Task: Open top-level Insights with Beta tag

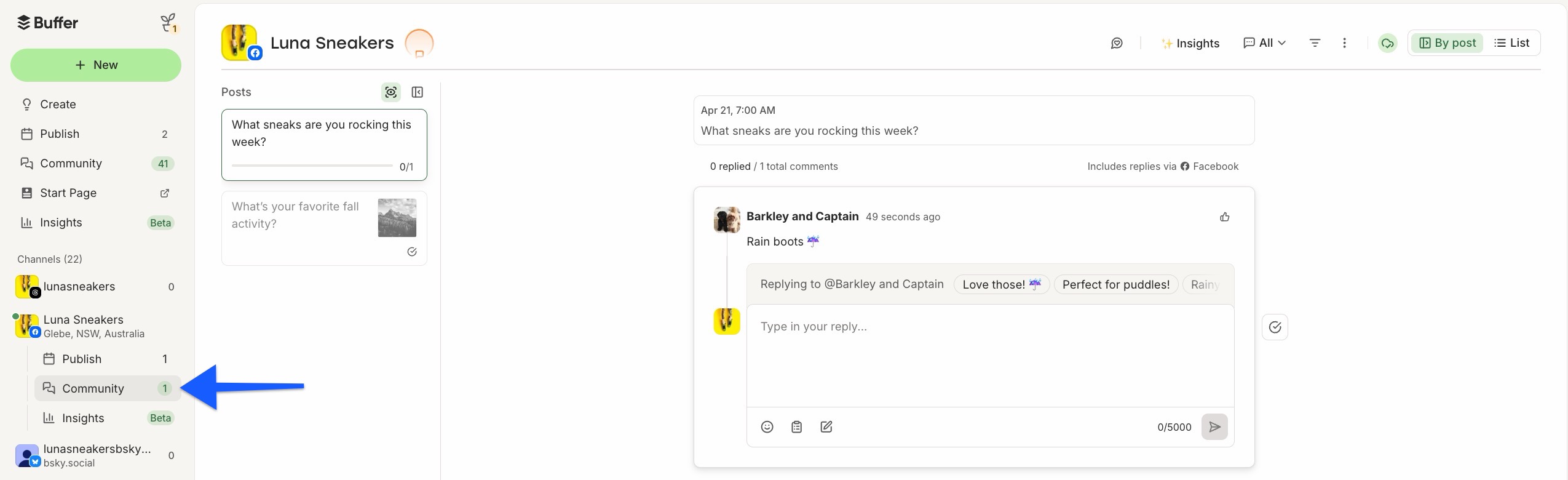Action: click(x=96, y=223)
